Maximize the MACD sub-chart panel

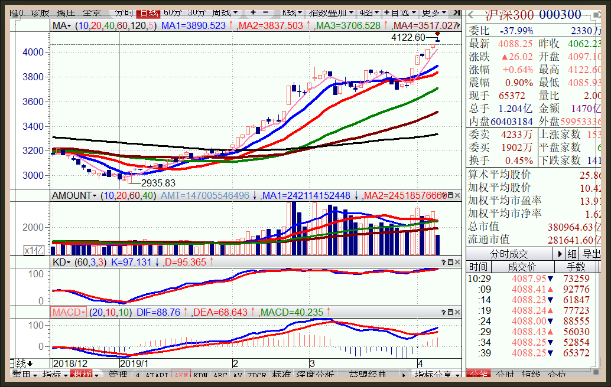pos(450,312)
